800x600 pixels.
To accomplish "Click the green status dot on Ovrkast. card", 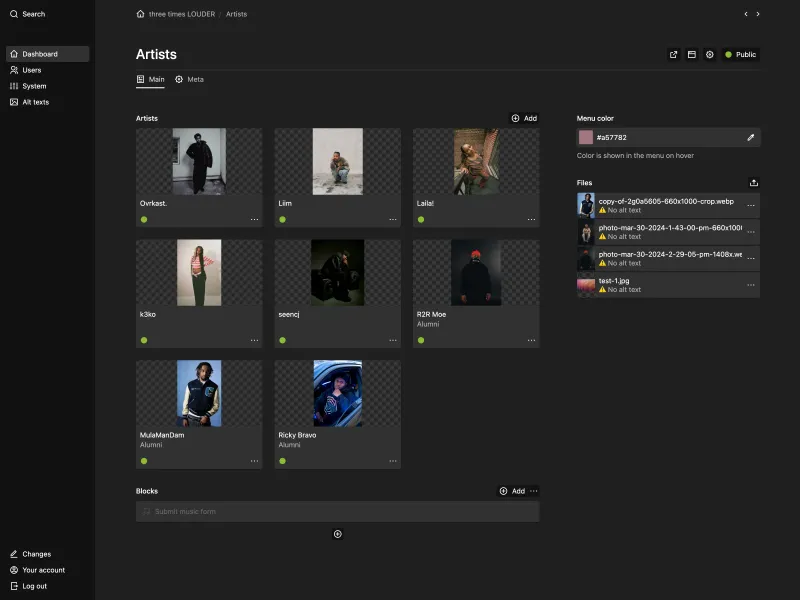I will click(x=144, y=217).
